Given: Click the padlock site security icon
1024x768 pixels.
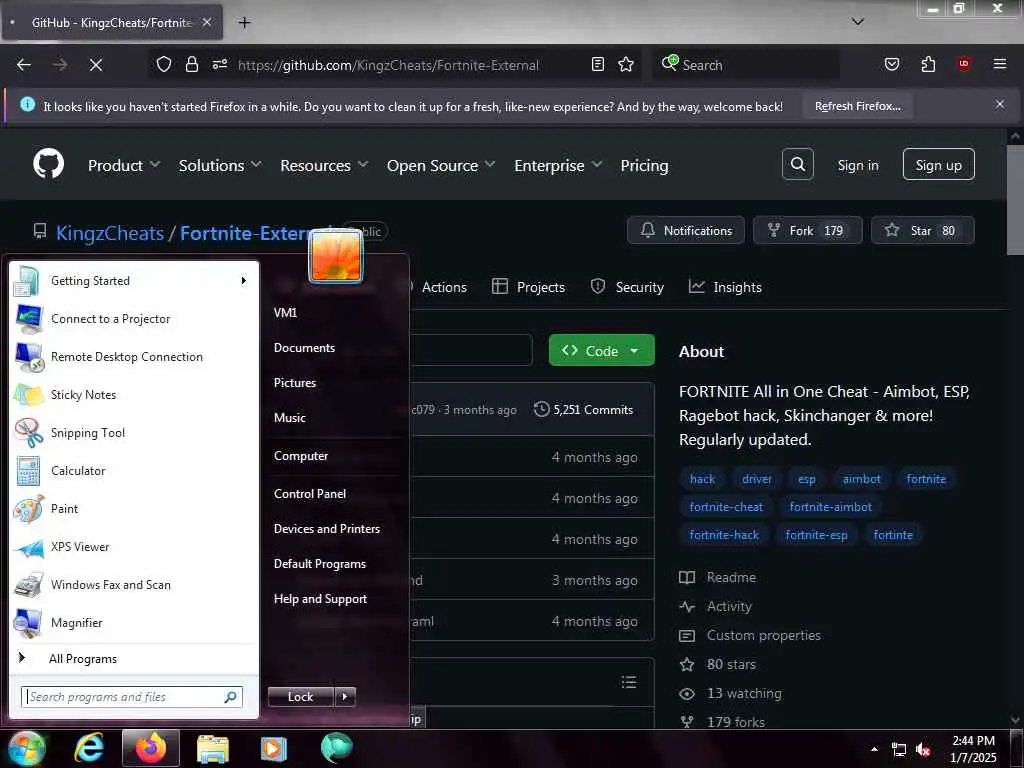Looking at the screenshot, I should [191, 65].
